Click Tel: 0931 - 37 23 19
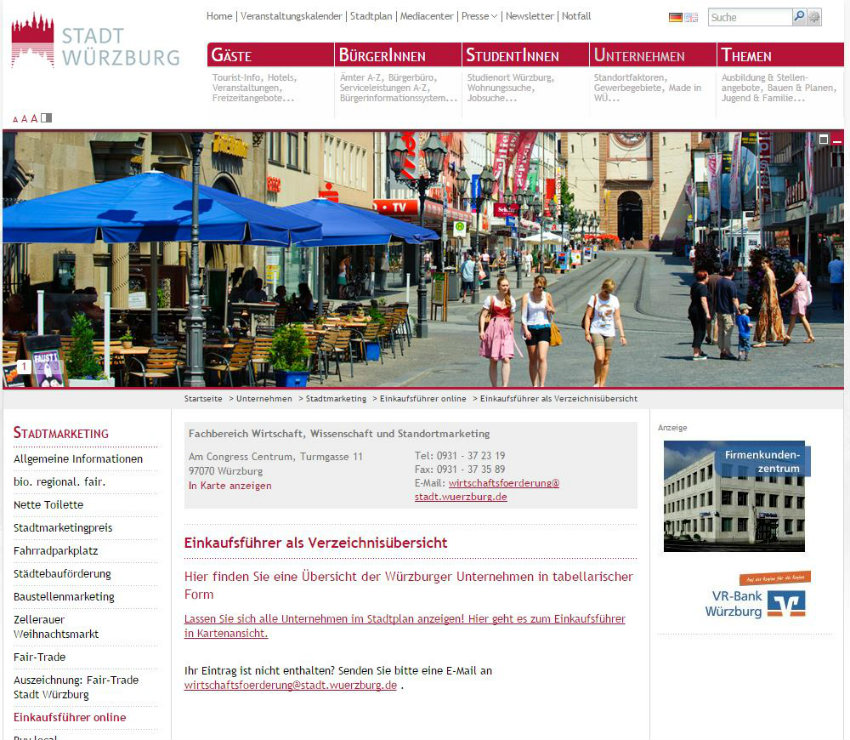Screen dimensions: 850x740 (460, 456)
